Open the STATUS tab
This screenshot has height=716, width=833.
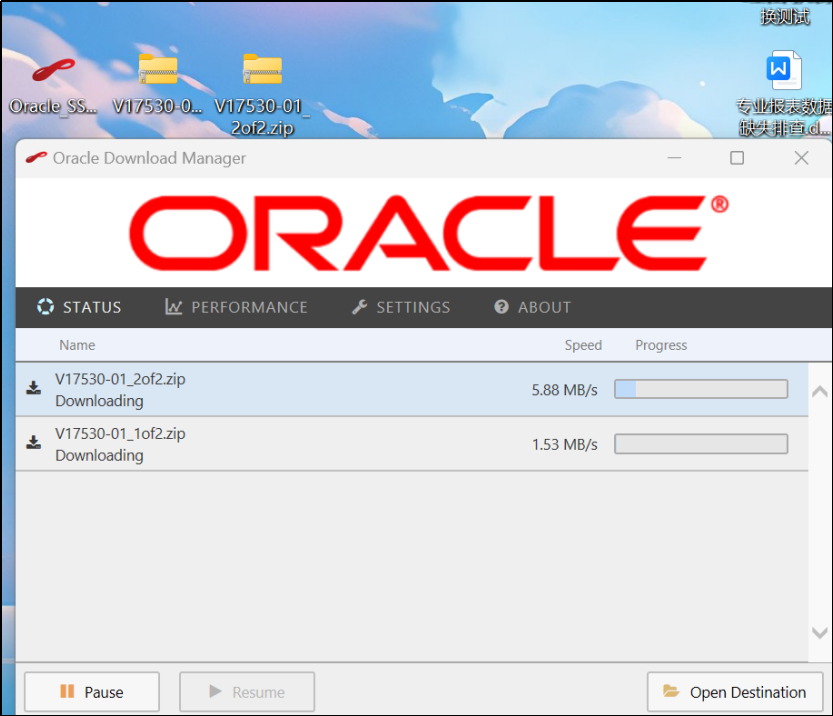coord(79,307)
